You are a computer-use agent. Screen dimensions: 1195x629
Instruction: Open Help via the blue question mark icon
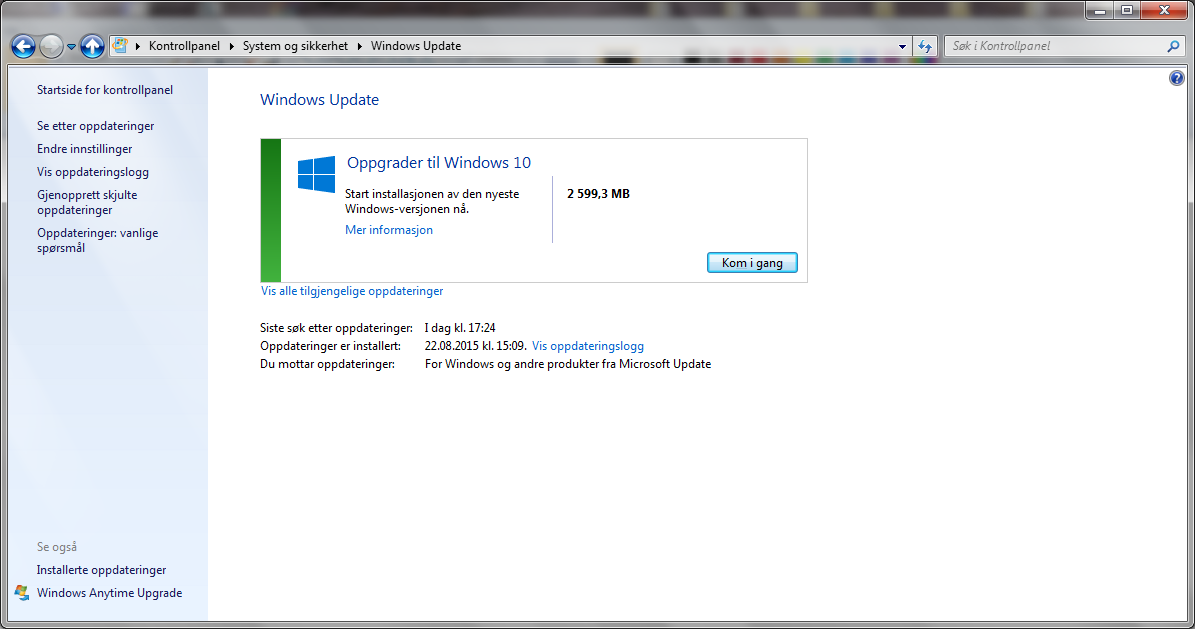1177,78
